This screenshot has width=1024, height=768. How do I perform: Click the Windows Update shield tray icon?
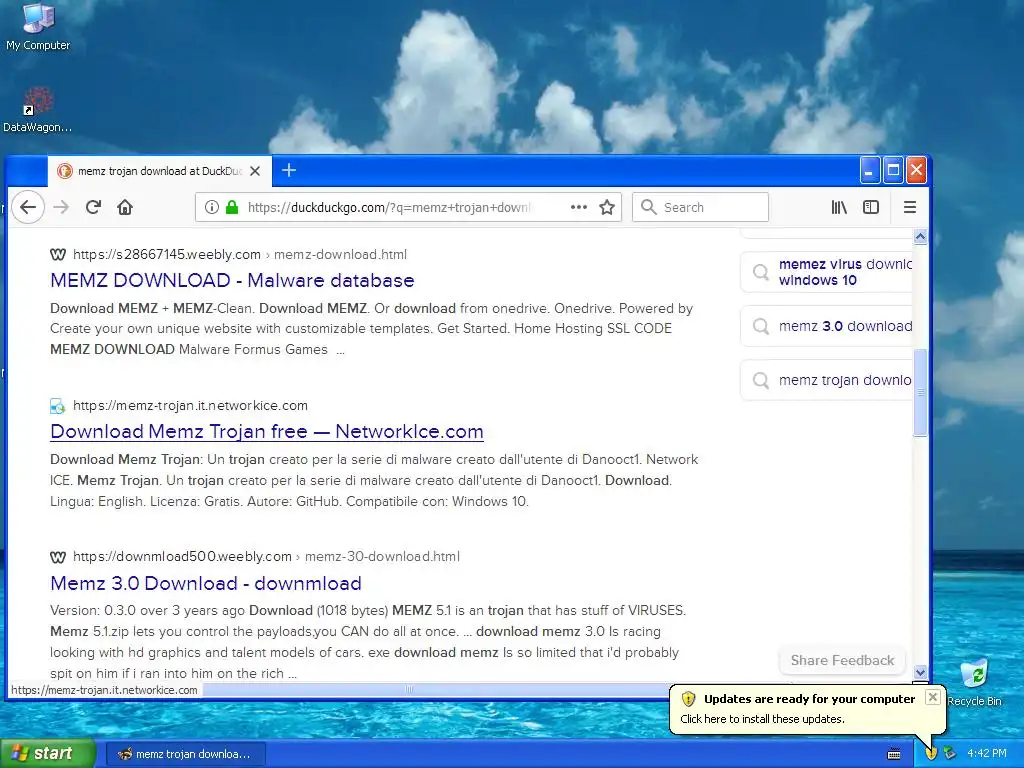931,754
